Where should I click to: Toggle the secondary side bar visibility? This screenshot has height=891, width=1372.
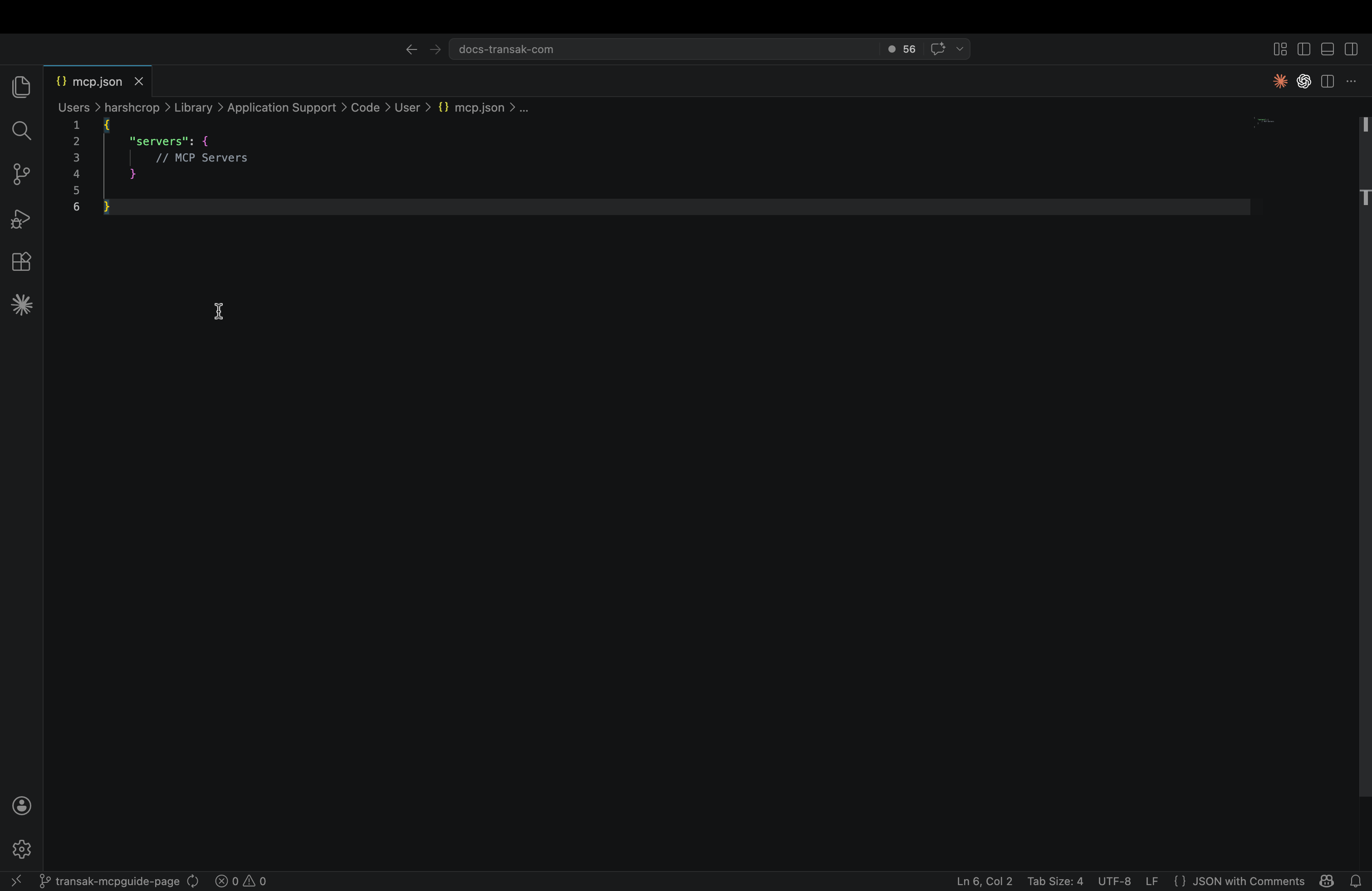pos(1351,49)
